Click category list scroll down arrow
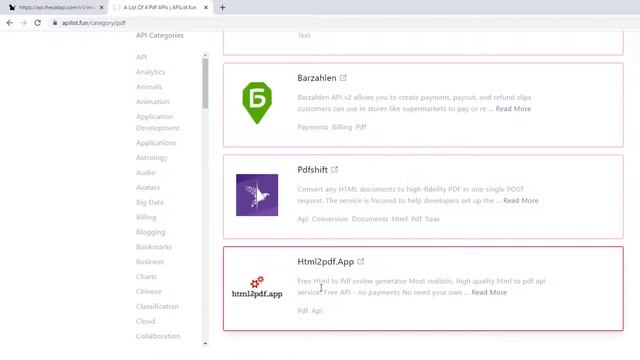 point(205,344)
